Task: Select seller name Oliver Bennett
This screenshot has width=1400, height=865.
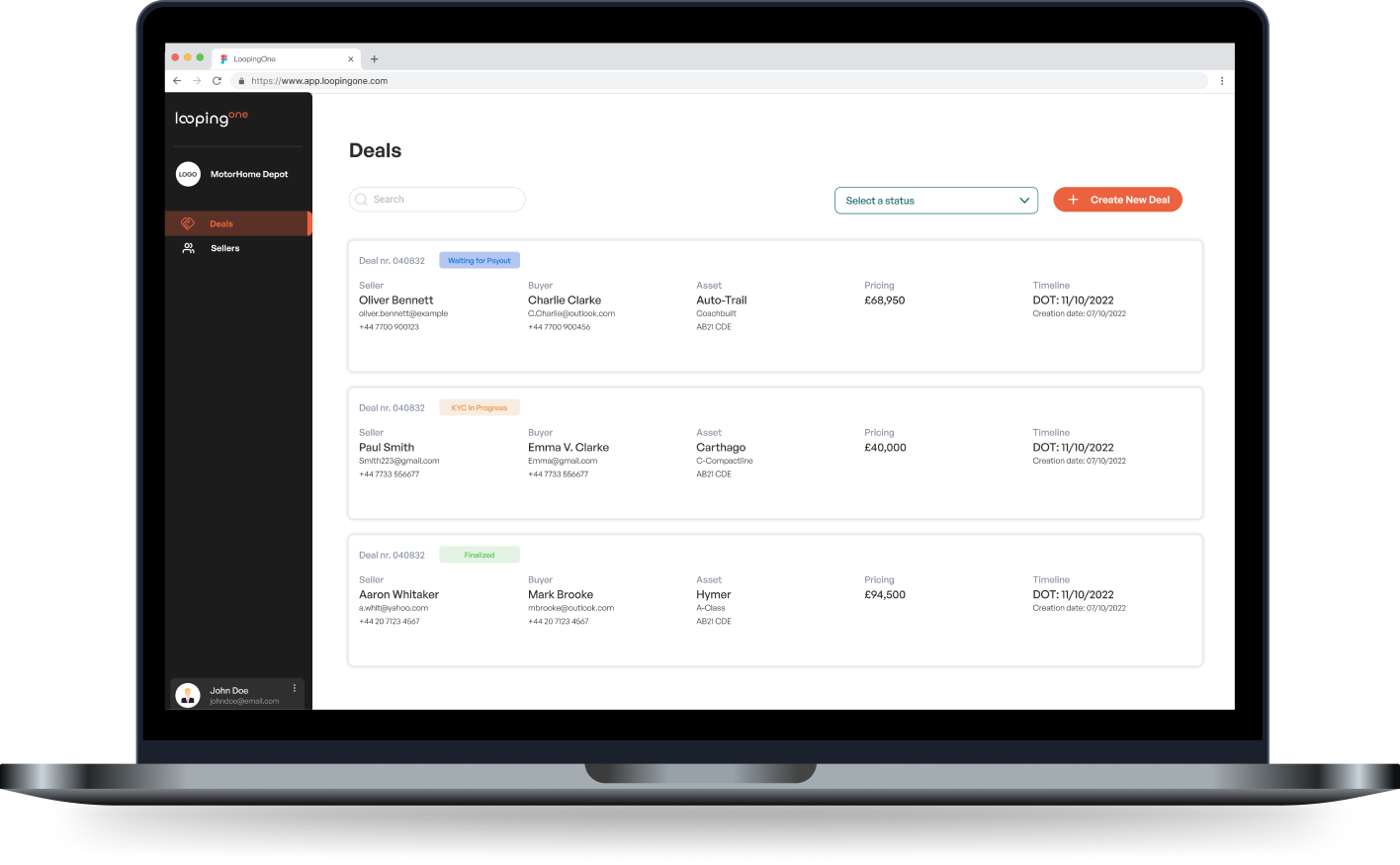Action: point(396,301)
